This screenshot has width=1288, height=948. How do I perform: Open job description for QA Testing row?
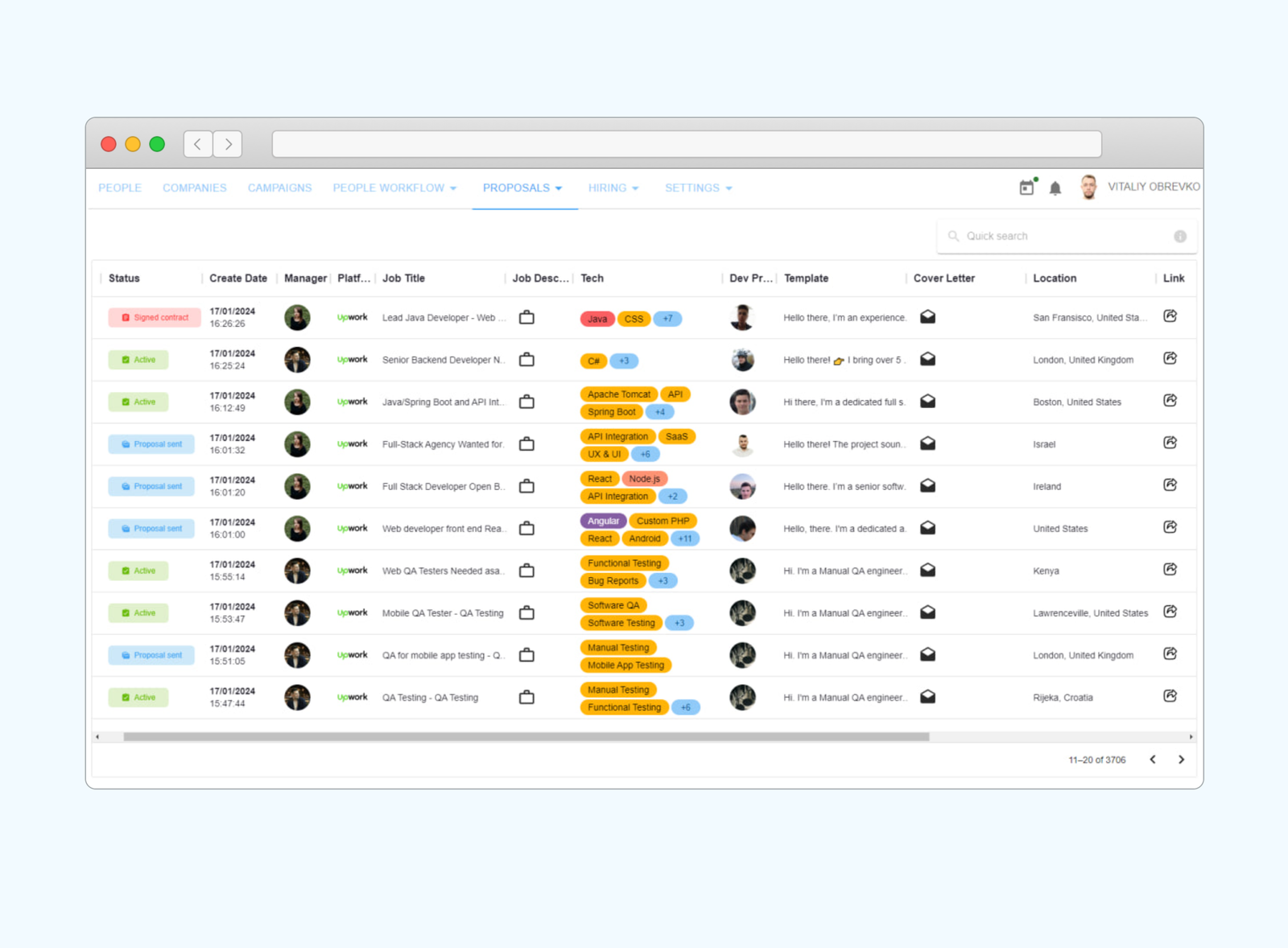[526, 697]
